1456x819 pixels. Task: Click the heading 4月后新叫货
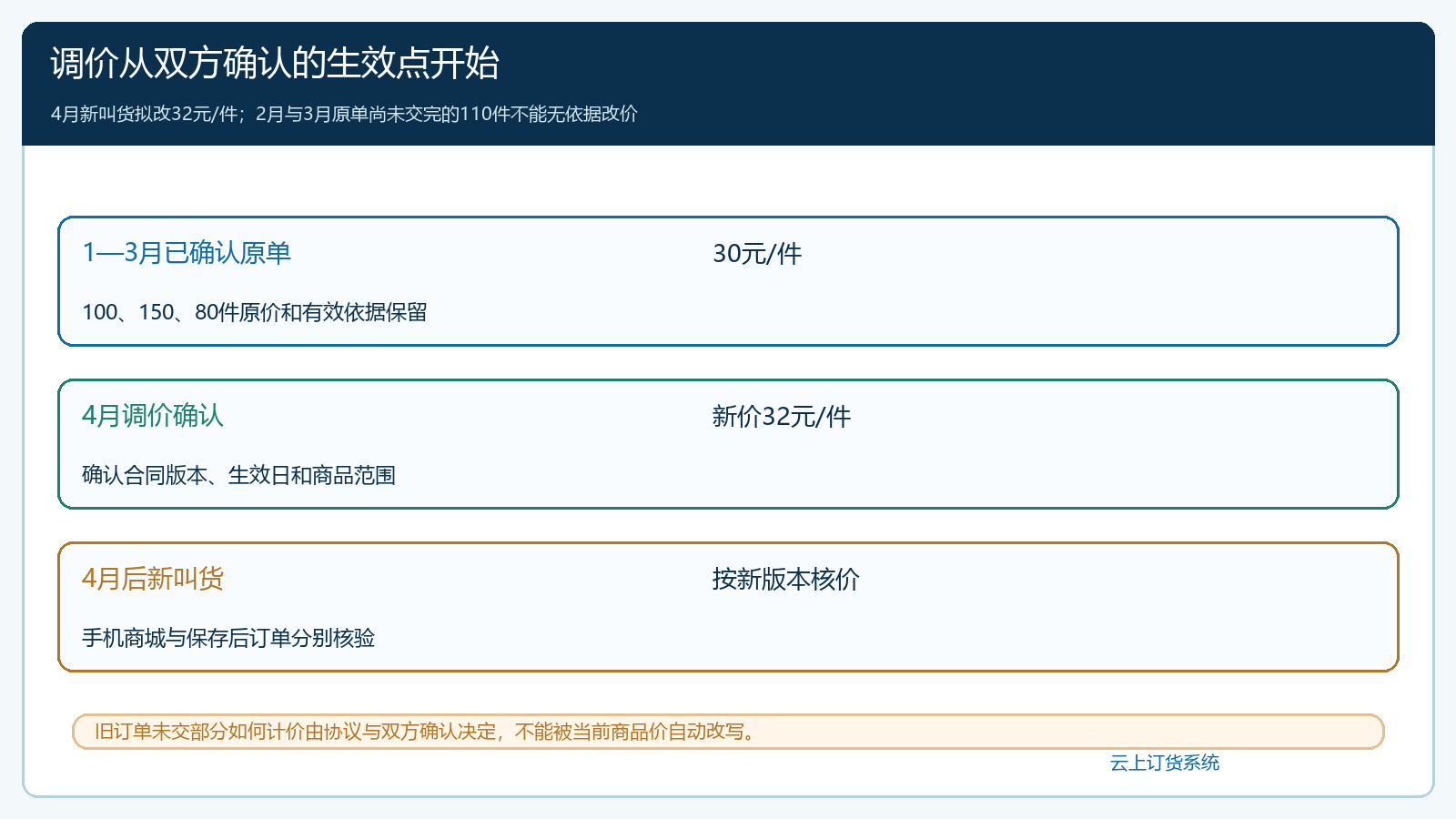[x=153, y=579]
